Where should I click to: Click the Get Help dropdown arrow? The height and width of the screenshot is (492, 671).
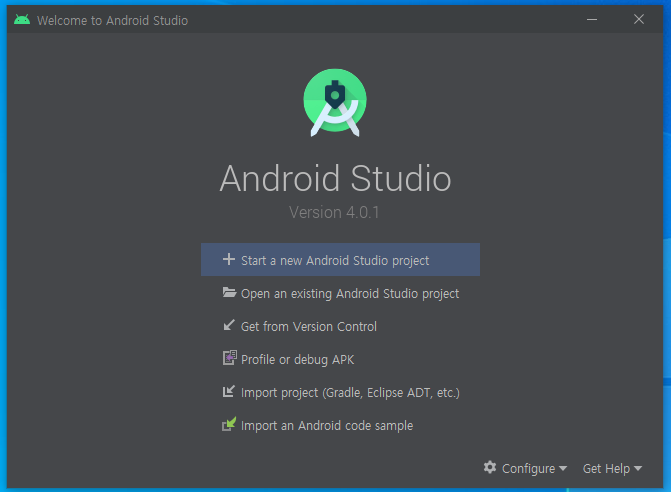(638, 468)
